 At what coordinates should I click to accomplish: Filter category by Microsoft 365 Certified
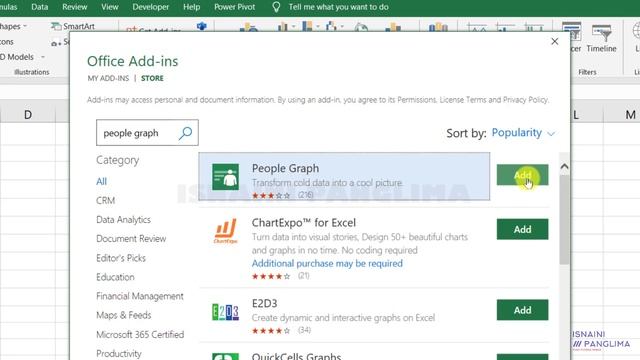coord(140,334)
